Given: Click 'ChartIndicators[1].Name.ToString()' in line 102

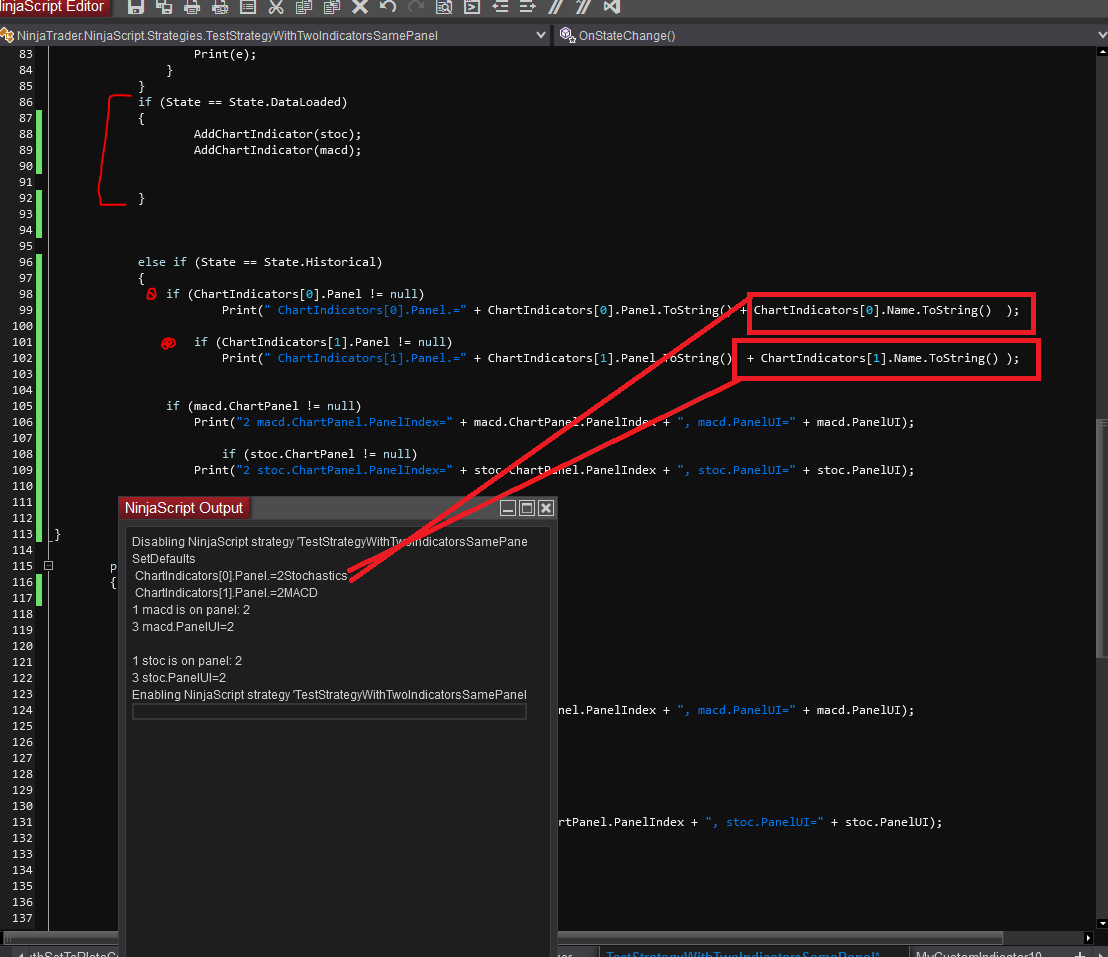Looking at the screenshot, I should coord(879,358).
